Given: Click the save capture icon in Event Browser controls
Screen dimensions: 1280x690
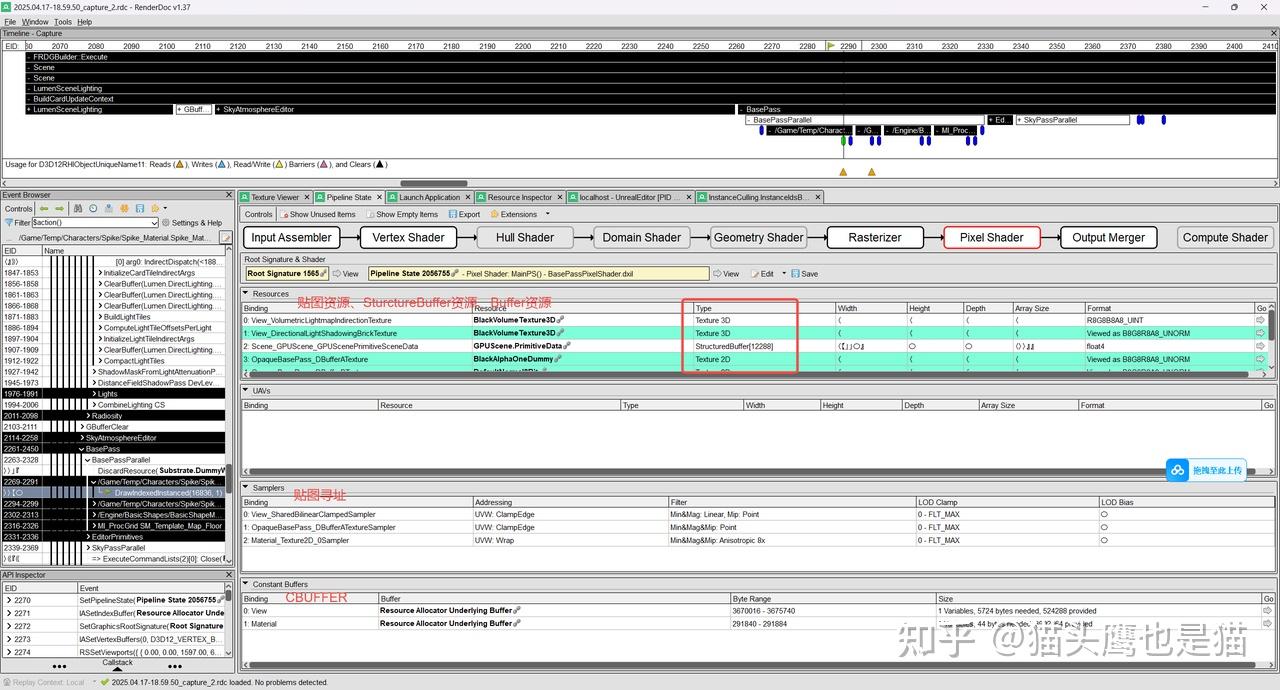Looking at the screenshot, I should [x=140, y=208].
